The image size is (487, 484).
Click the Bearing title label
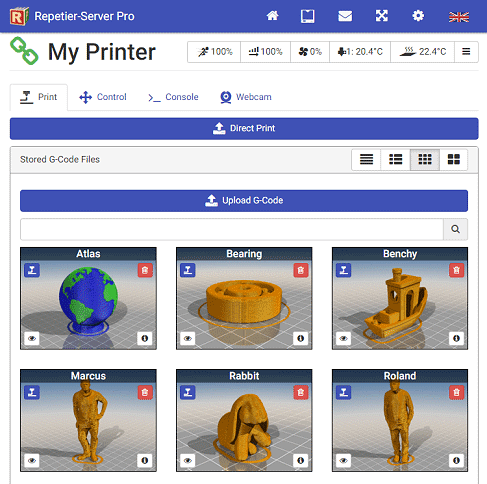coord(244,254)
